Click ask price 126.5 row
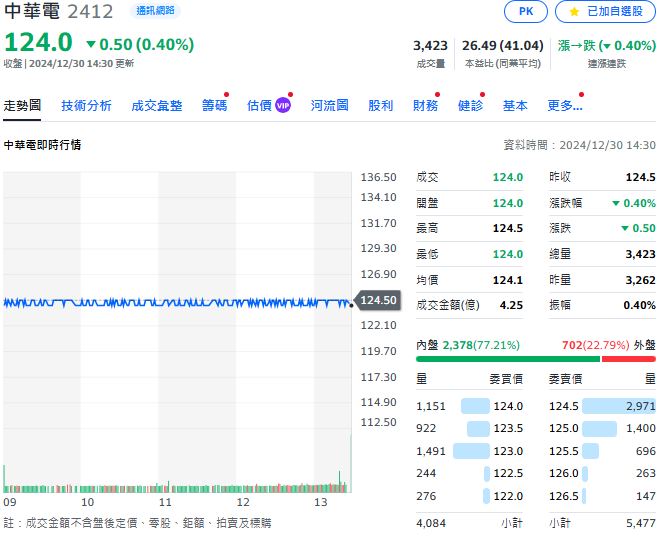This screenshot has width=662, height=540. click(602, 496)
